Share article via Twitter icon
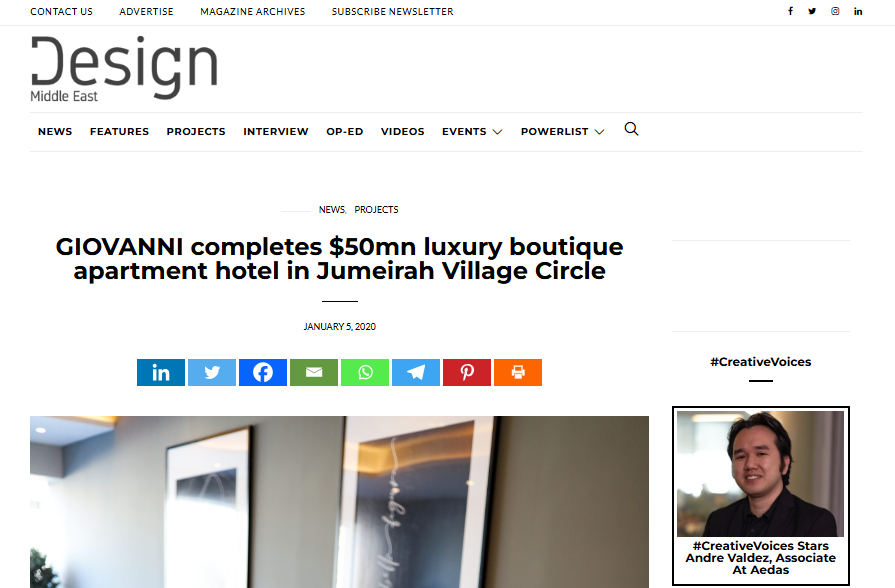This screenshot has width=895, height=588. (x=212, y=372)
